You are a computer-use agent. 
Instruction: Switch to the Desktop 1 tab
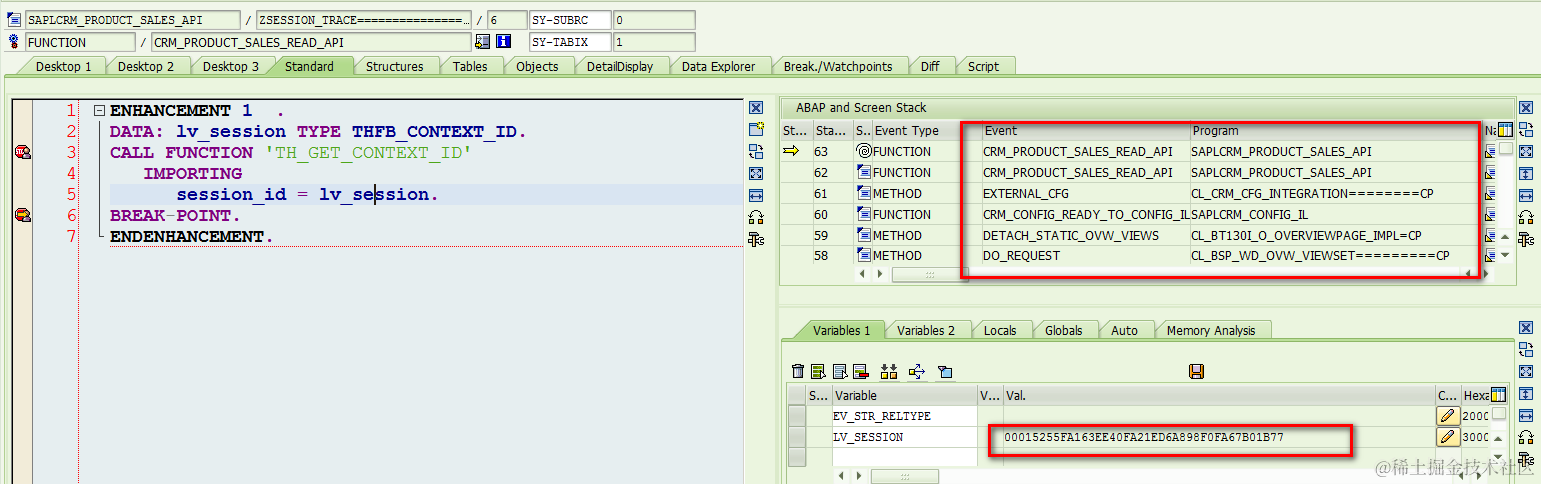(63, 66)
